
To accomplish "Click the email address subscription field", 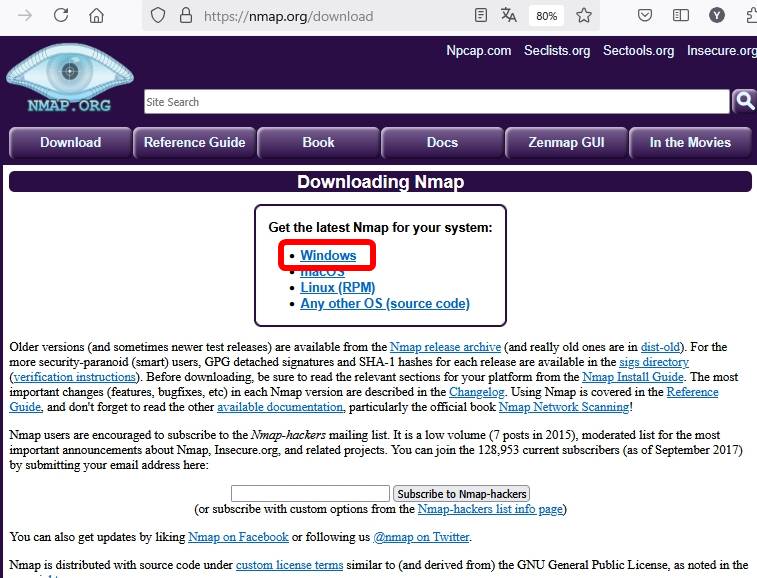I will [x=310, y=493].
